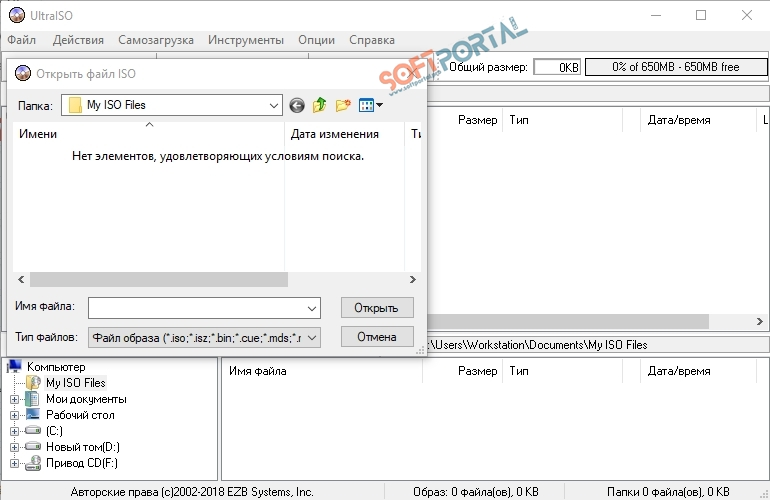Sort lower pane by Размер column
This screenshot has height=500, width=770.
pyautogui.click(x=463, y=371)
